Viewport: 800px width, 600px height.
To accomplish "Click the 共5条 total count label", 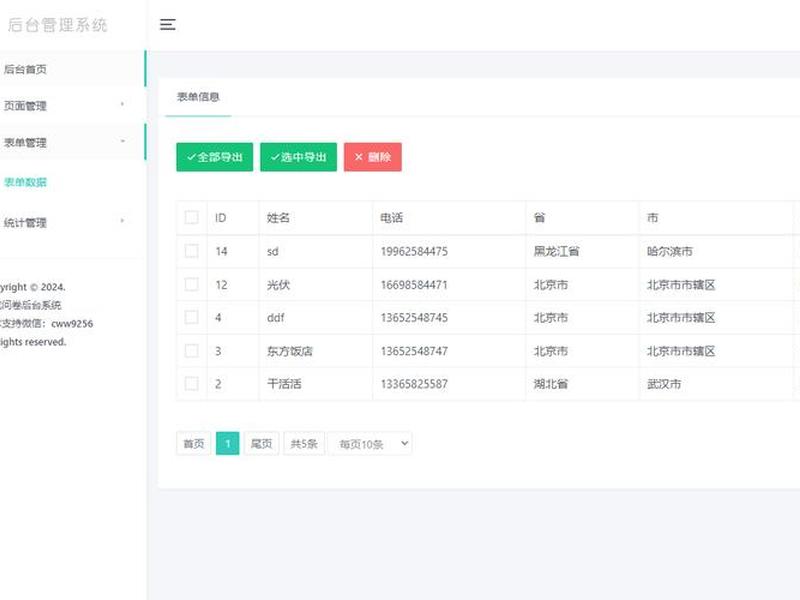I will click(304, 443).
